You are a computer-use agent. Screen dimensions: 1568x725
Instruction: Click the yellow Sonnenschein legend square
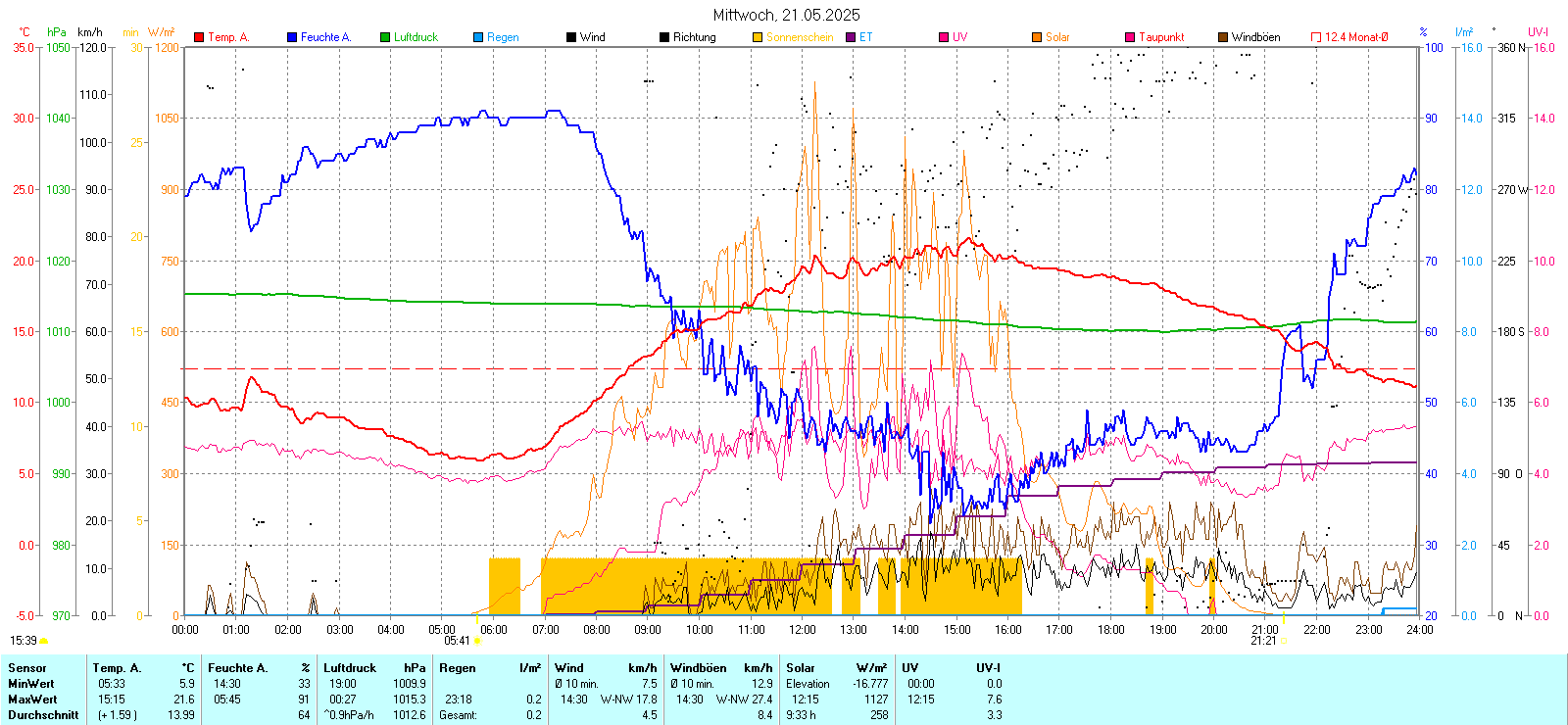[x=758, y=37]
